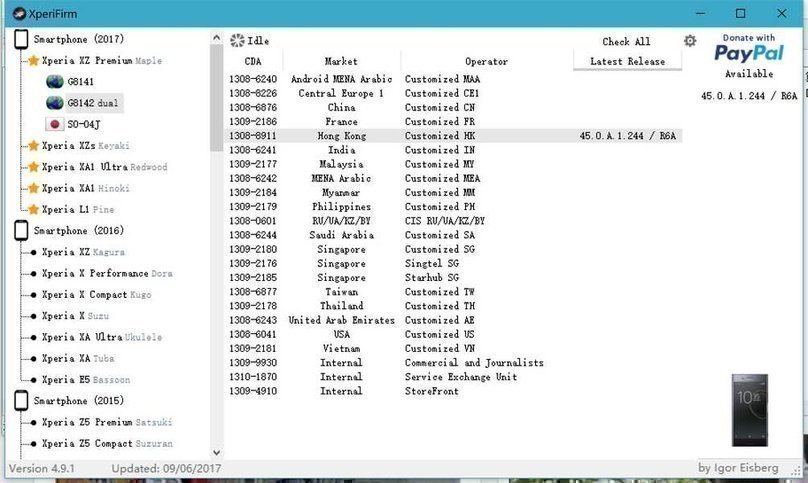Image resolution: width=808 pixels, height=483 pixels.
Task: Click the Latest Release column header
Action: [x=627, y=61]
